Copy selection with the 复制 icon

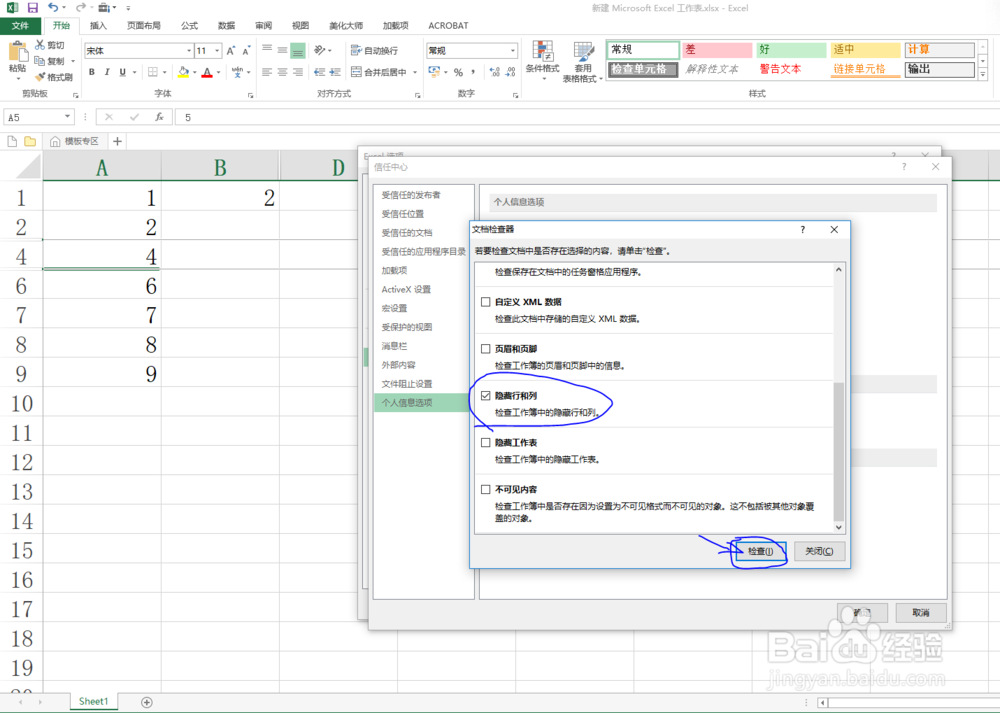point(50,61)
